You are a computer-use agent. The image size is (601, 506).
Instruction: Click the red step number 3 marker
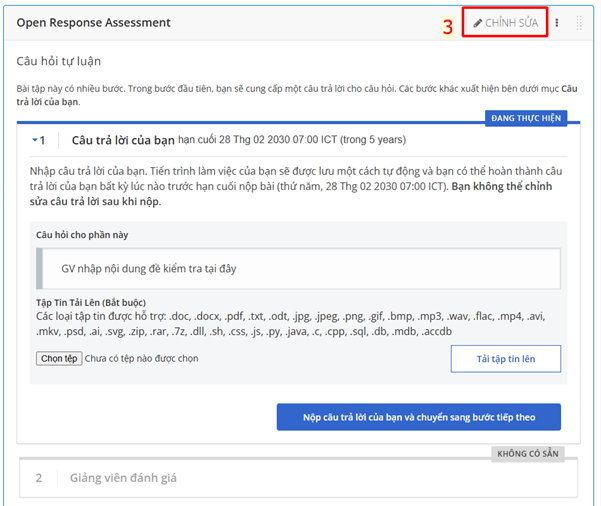[448, 27]
